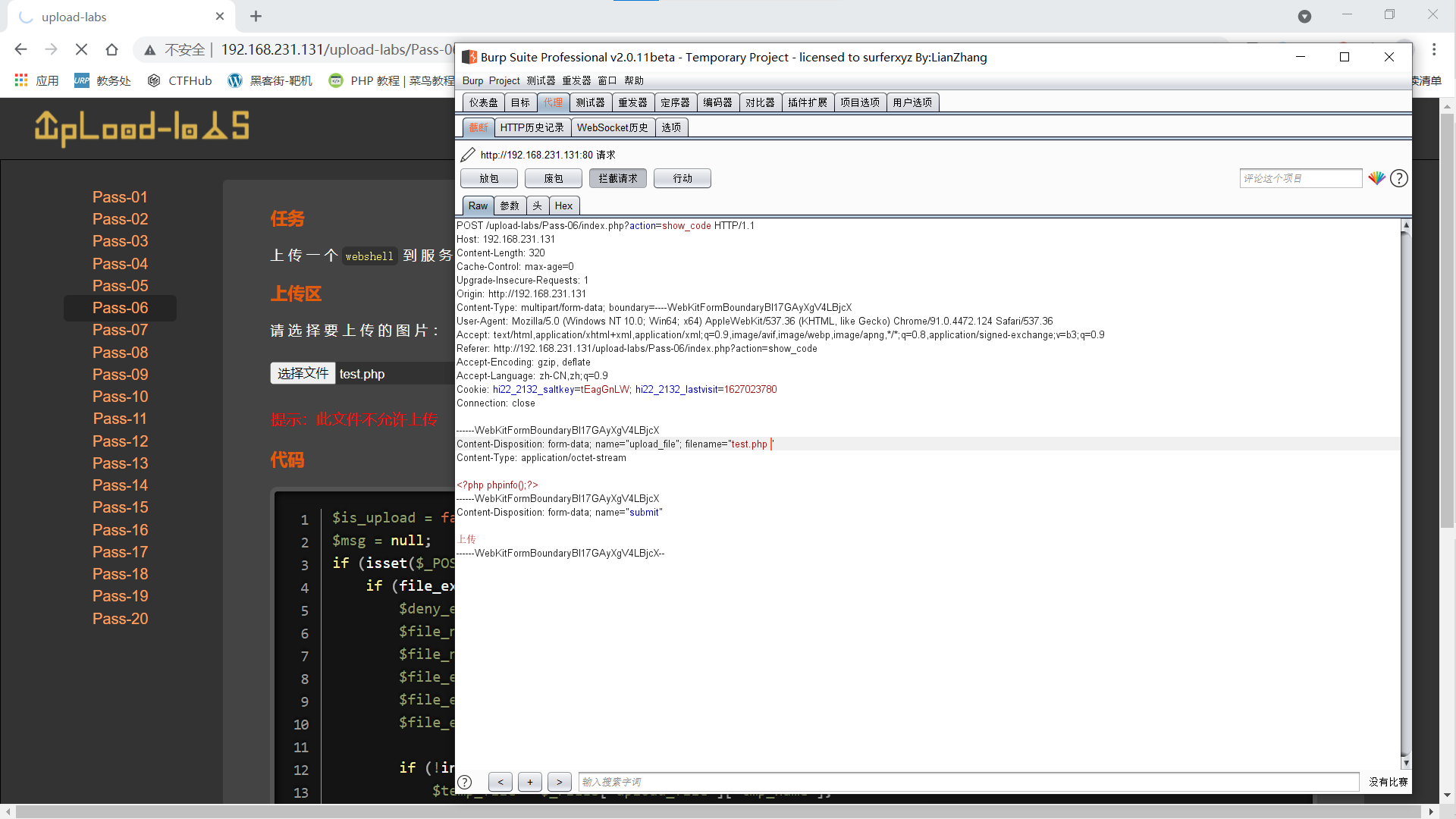Viewport: 1456px width, 819px height.
Task: Click the filename="test.php" line in request
Action: pos(615,444)
